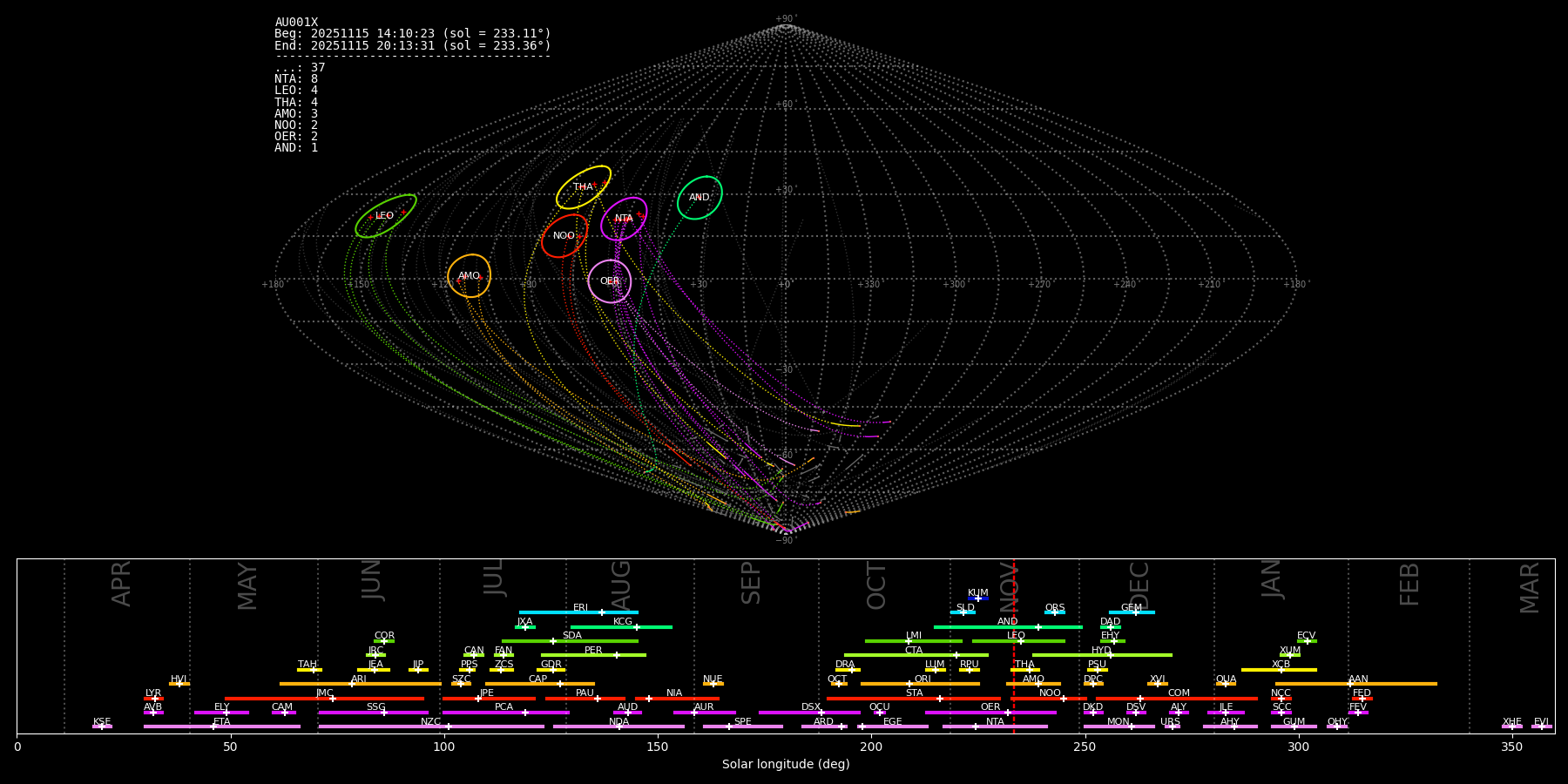Screen dimensions: 1568x784
Task: Click the cyan GEM activity bar
Action: (x=1131, y=612)
